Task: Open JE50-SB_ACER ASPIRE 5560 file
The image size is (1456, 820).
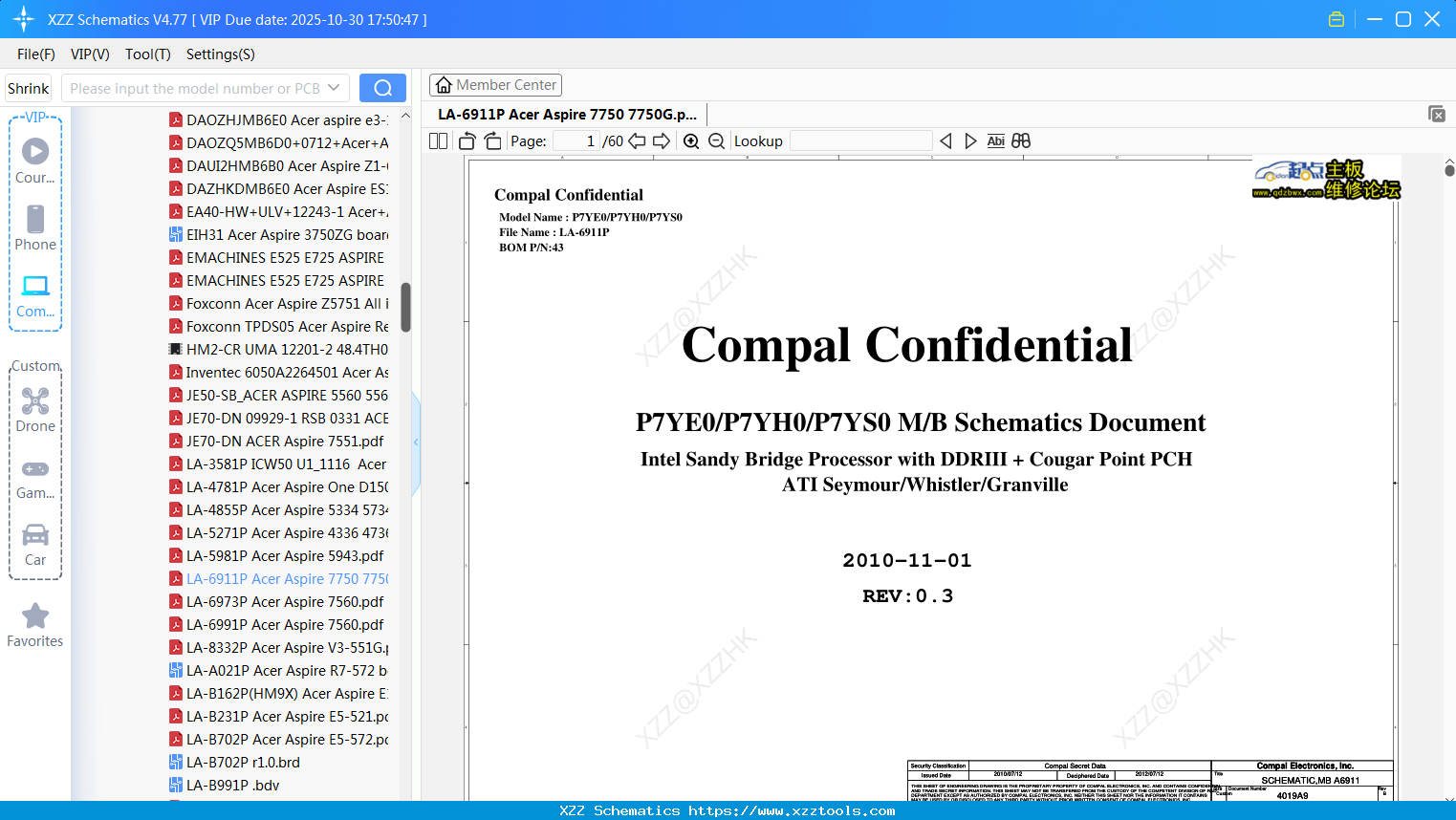Action: (287, 395)
